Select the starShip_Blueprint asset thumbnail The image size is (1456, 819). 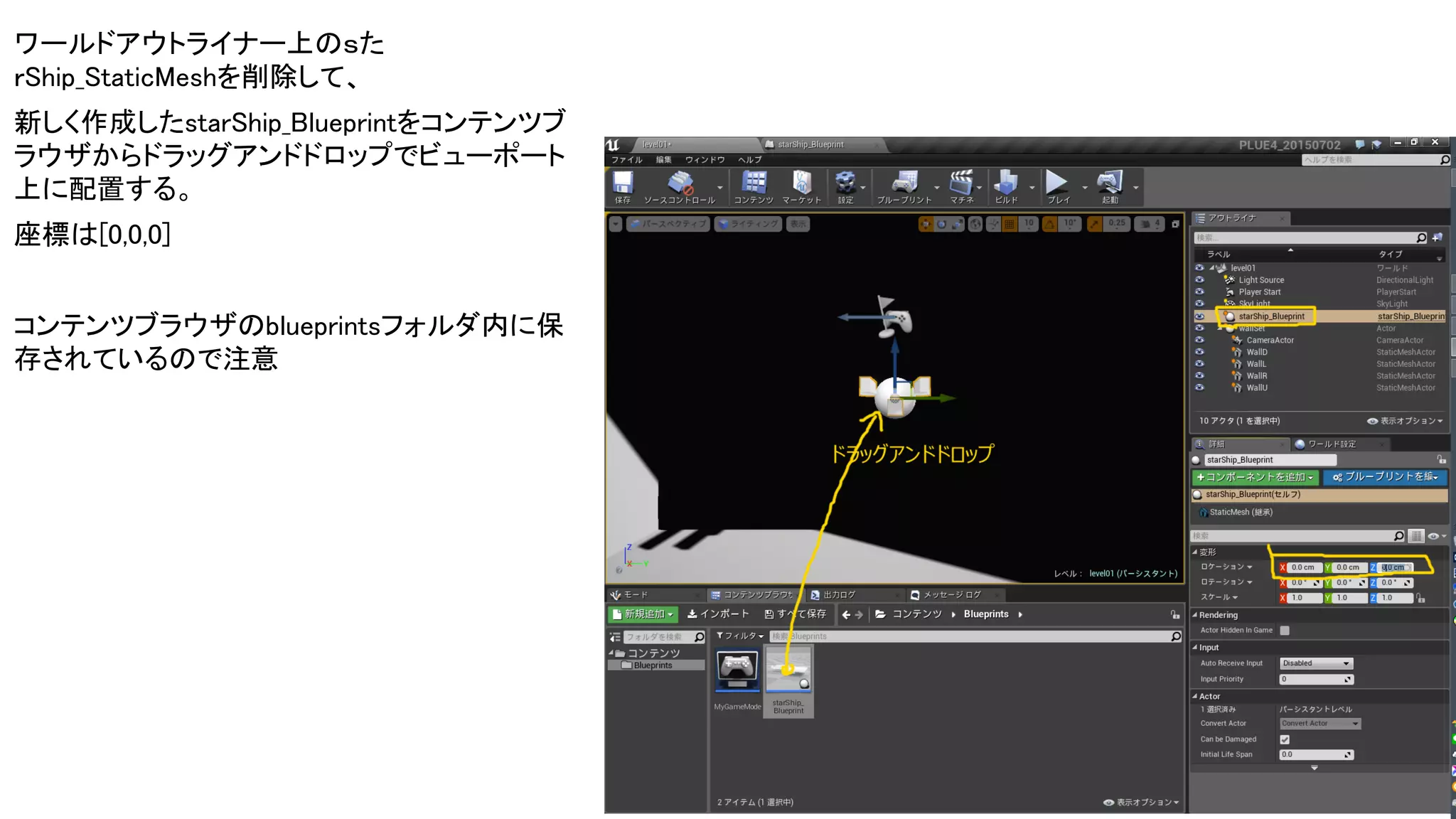(788, 670)
